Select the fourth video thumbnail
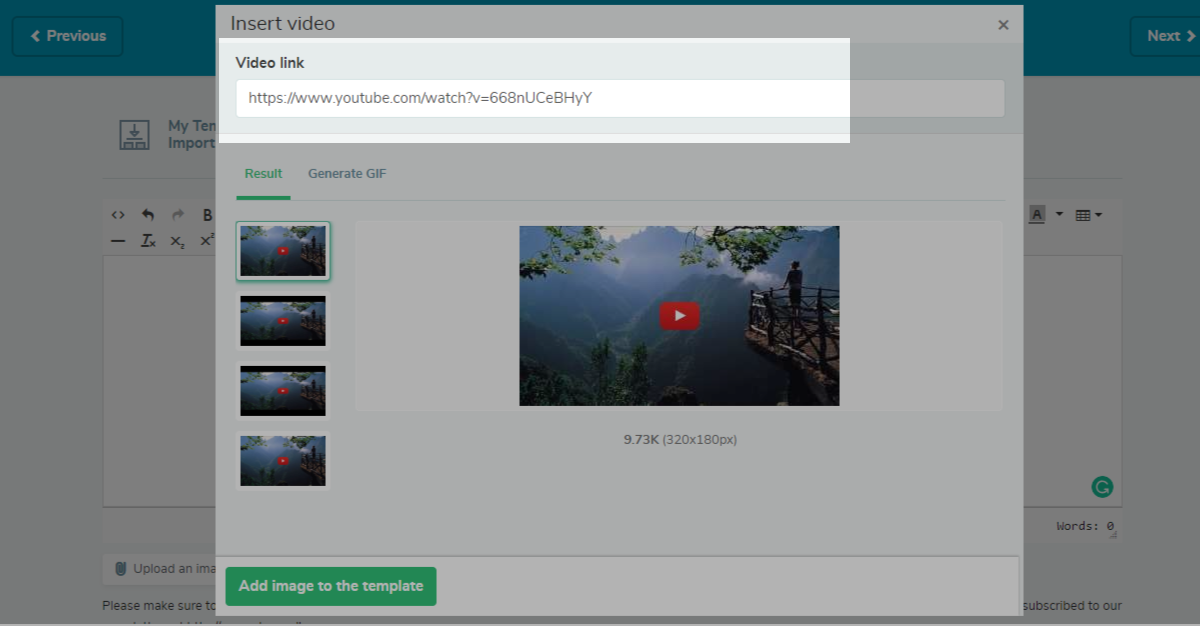The width and height of the screenshot is (1200, 626). click(x=283, y=460)
